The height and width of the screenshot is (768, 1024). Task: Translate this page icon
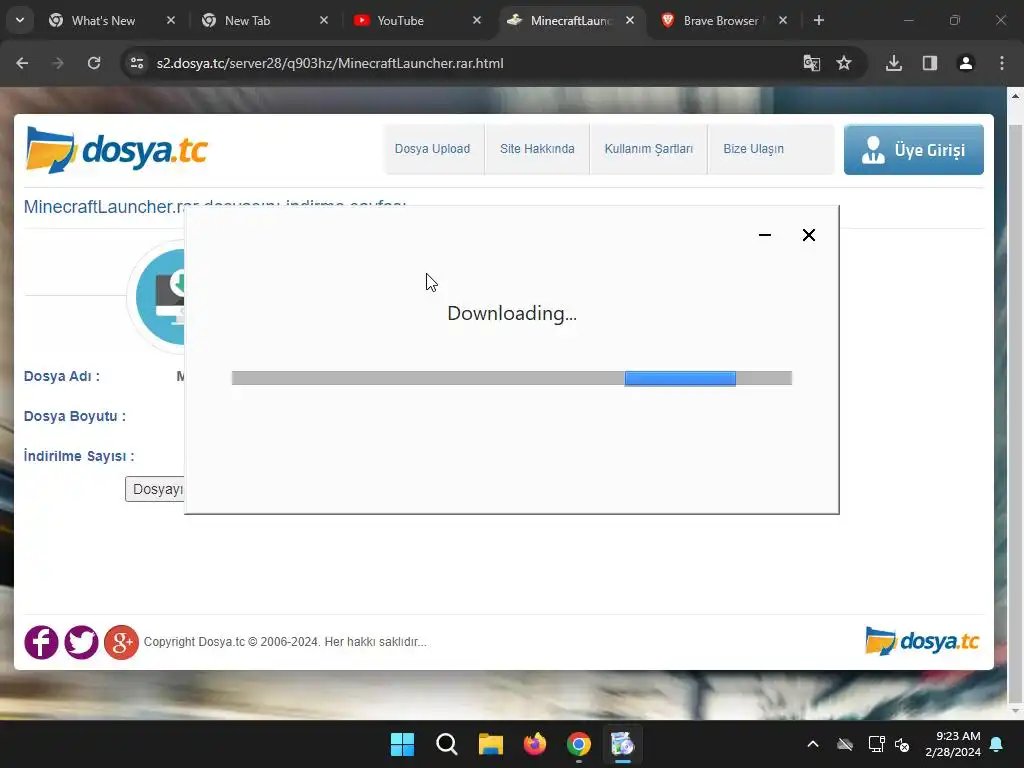(x=812, y=63)
